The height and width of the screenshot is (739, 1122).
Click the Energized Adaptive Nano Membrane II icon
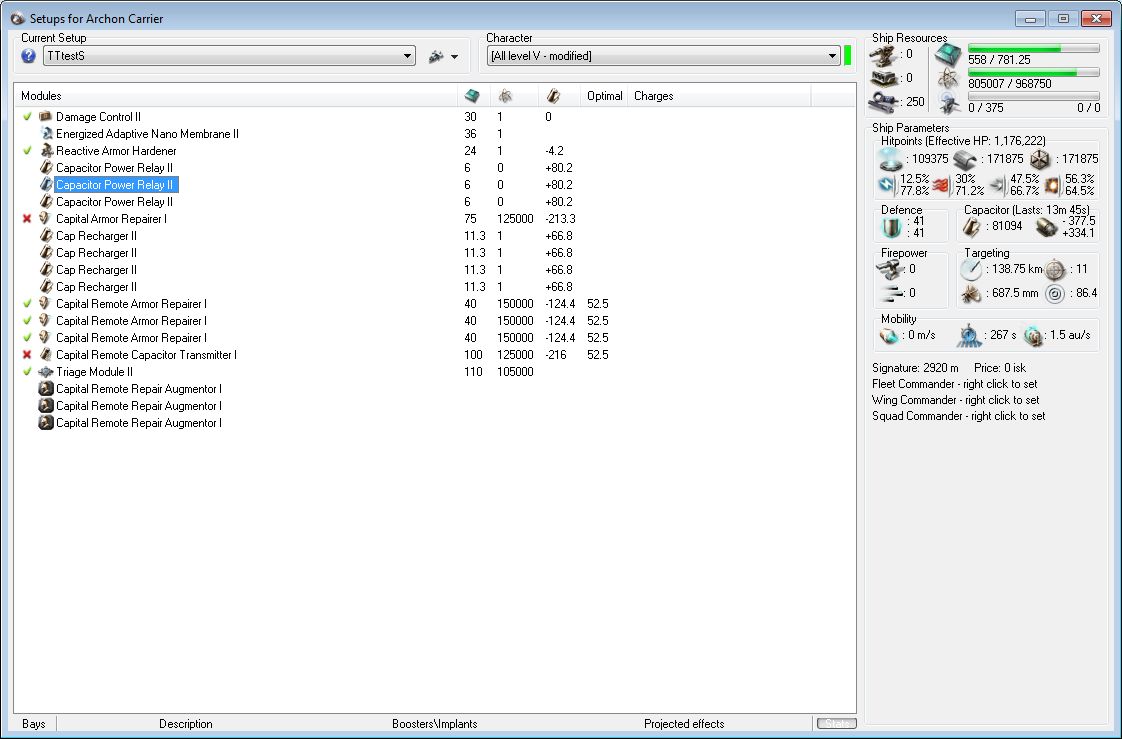(x=46, y=134)
